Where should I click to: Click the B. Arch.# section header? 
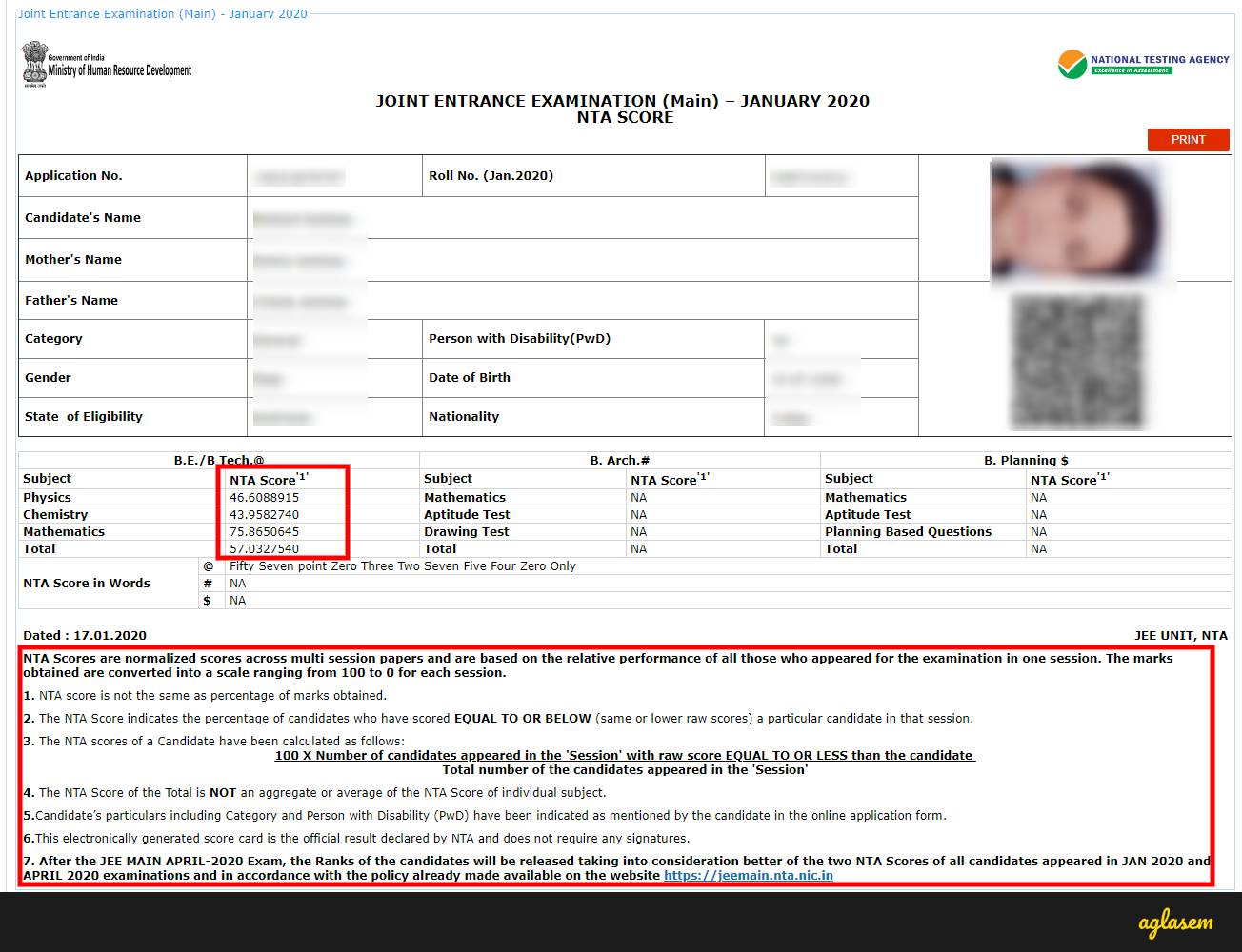coord(619,461)
